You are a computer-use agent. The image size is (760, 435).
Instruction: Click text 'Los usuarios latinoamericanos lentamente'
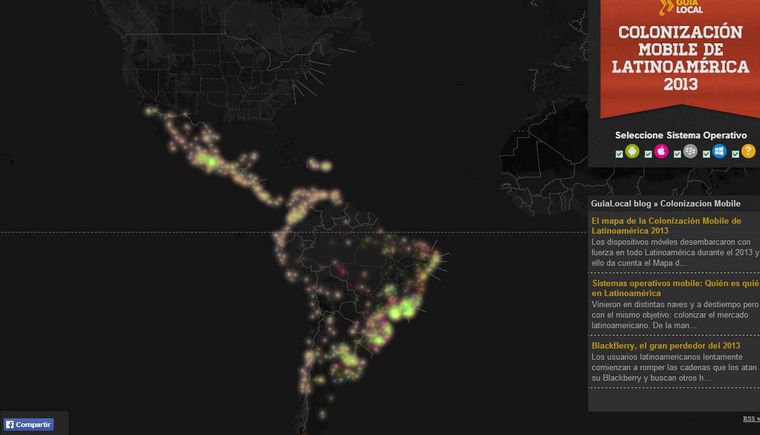pyautogui.click(x=666, y=356)
